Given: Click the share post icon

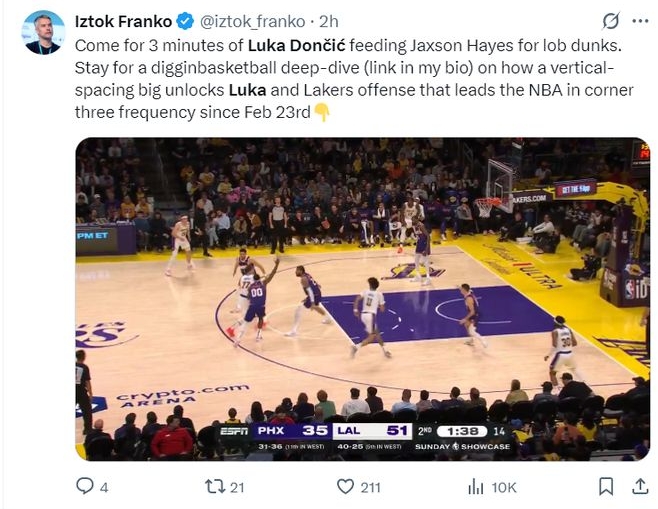Looking at the screenshot, I should pos(638,486).
